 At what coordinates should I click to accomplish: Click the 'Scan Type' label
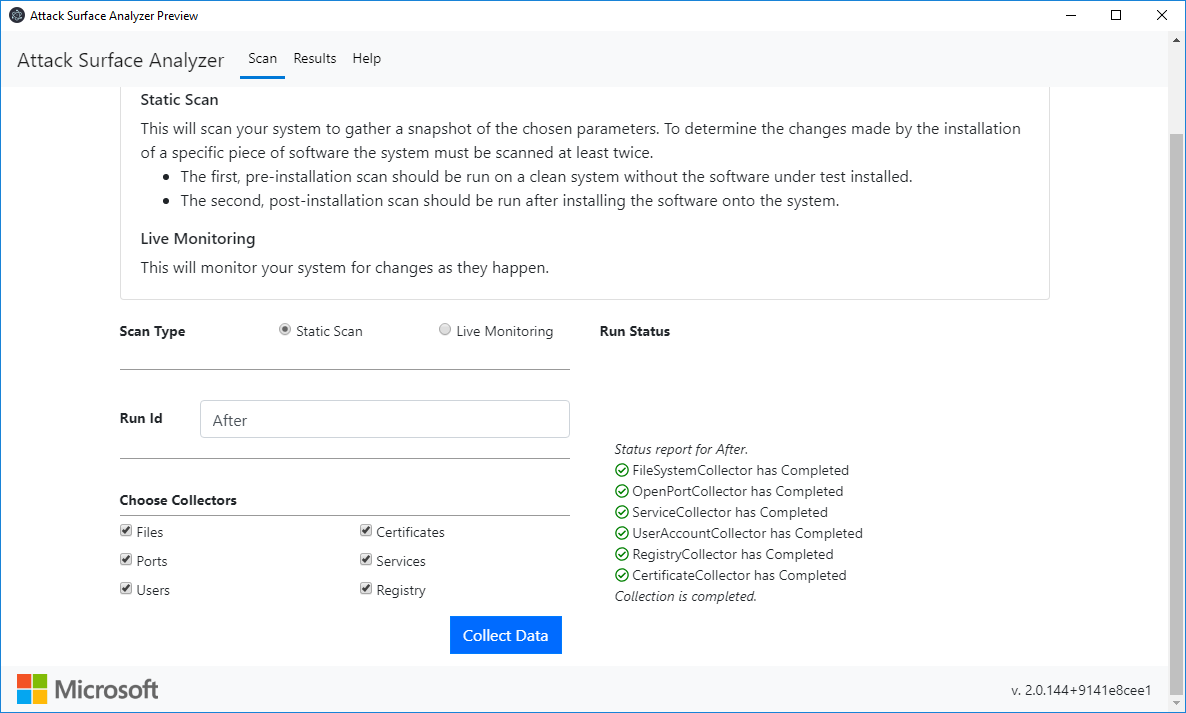point(152,332)
